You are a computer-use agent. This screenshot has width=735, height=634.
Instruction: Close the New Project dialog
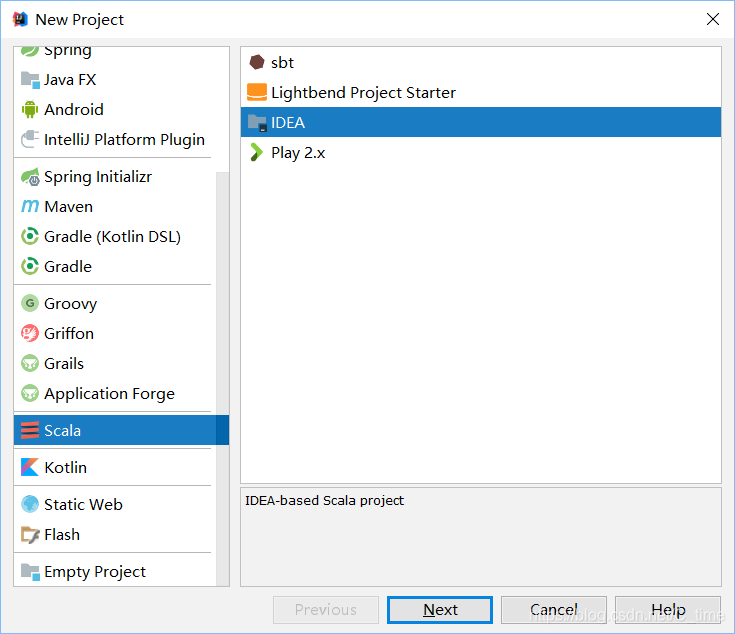712,19
